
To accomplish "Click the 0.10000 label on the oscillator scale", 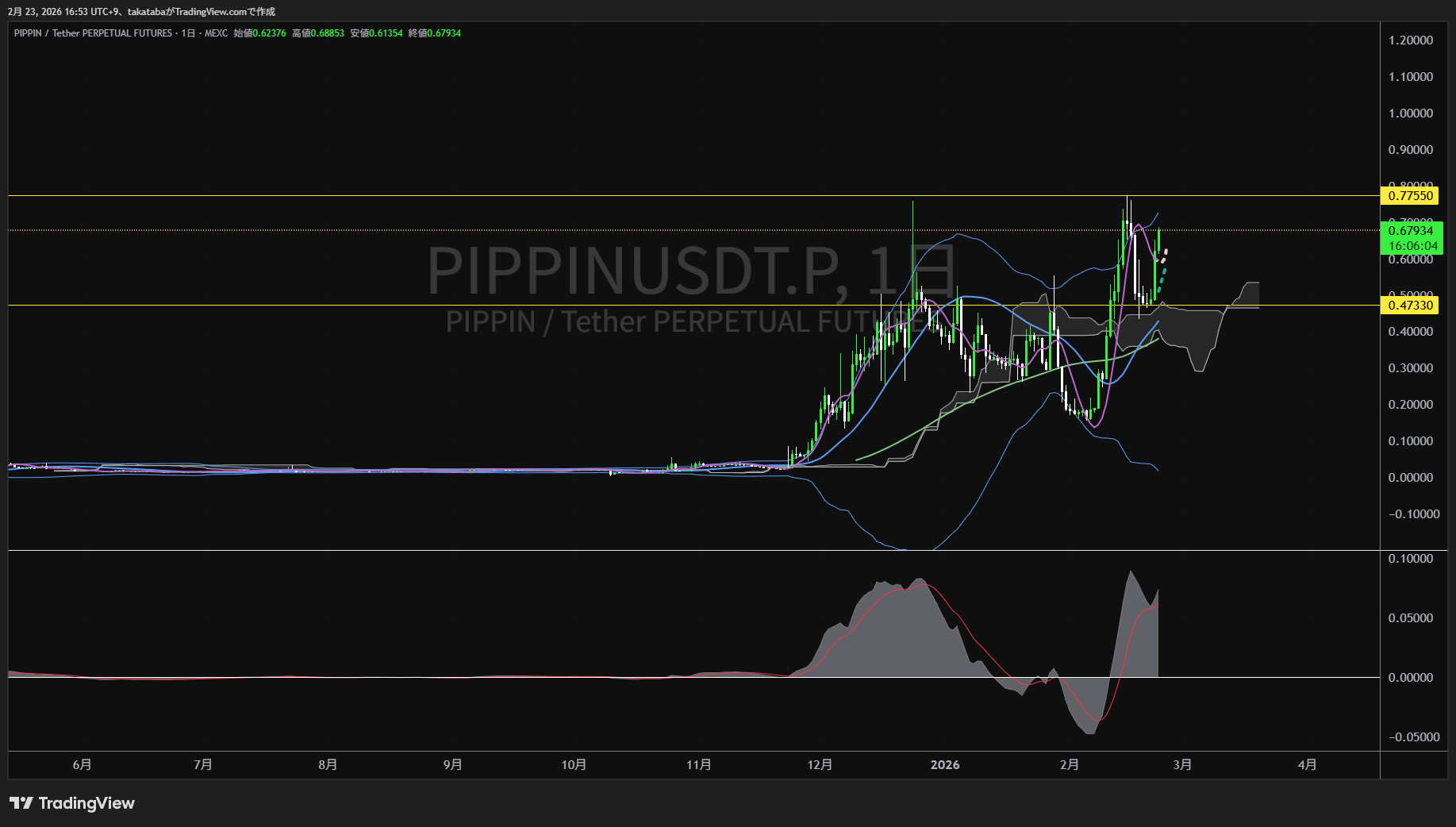I will click(x=1410, y=559).
